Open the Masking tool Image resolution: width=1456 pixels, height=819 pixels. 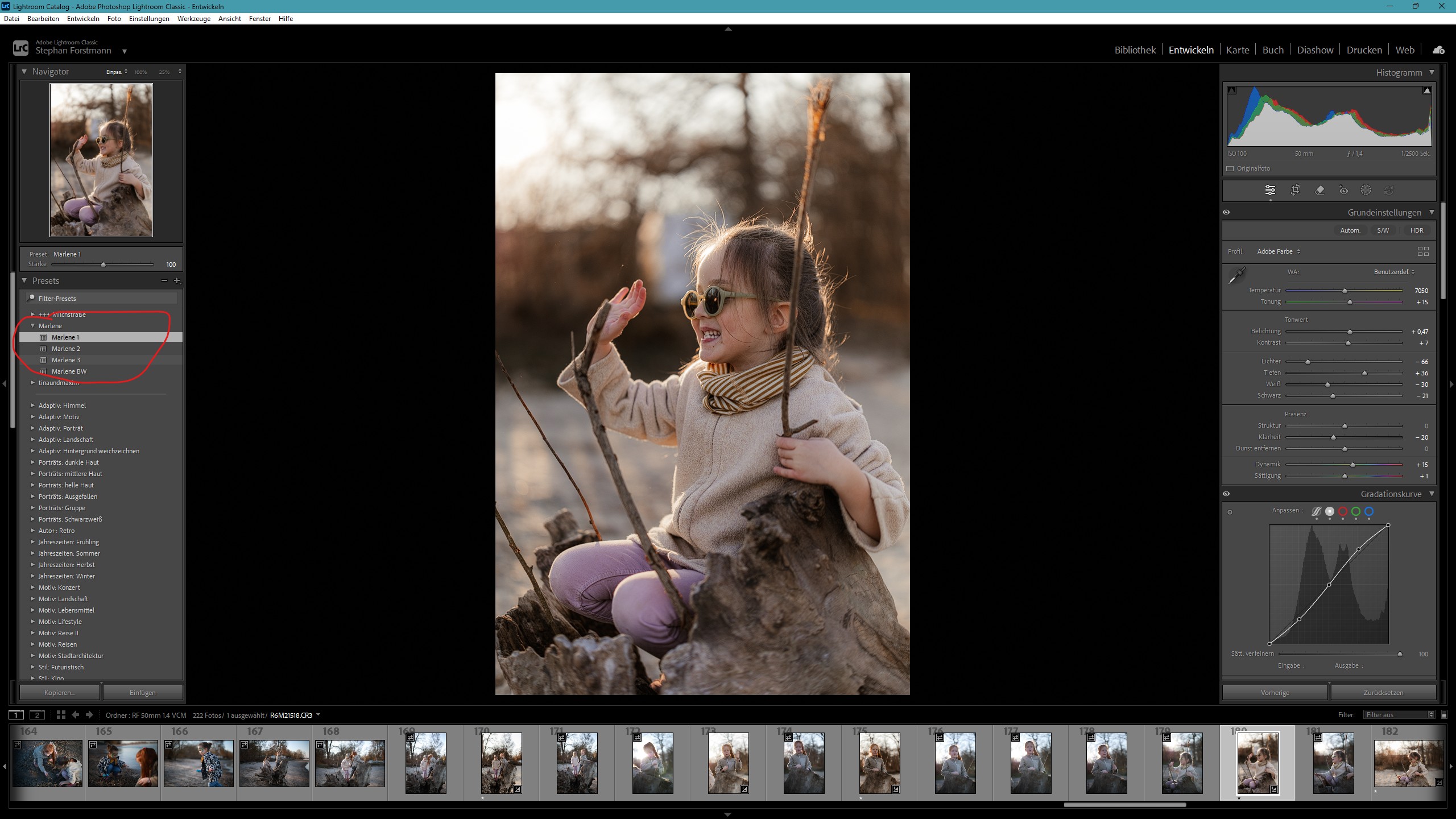point(1366,190)
